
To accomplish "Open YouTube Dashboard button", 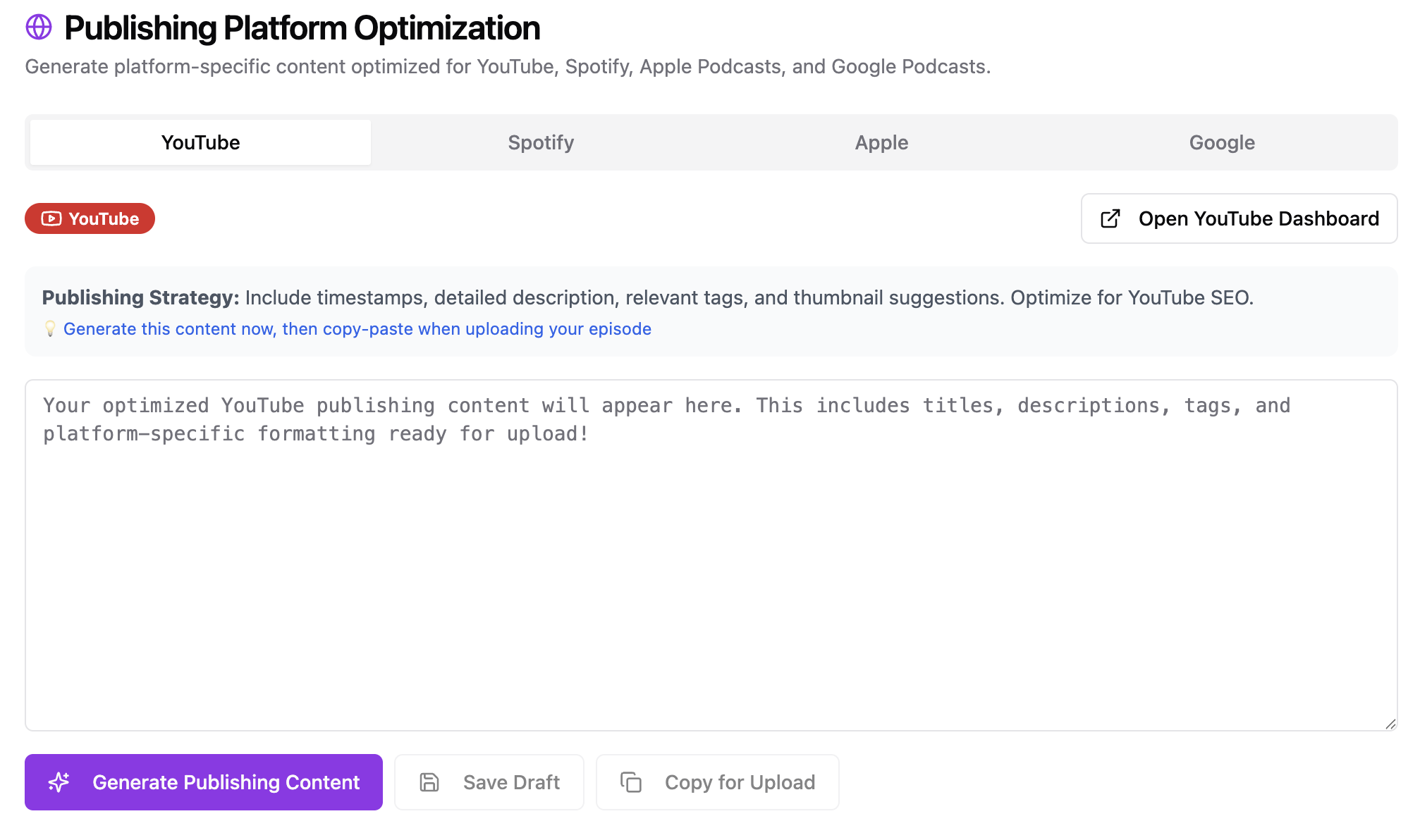I will [1239, 218].
